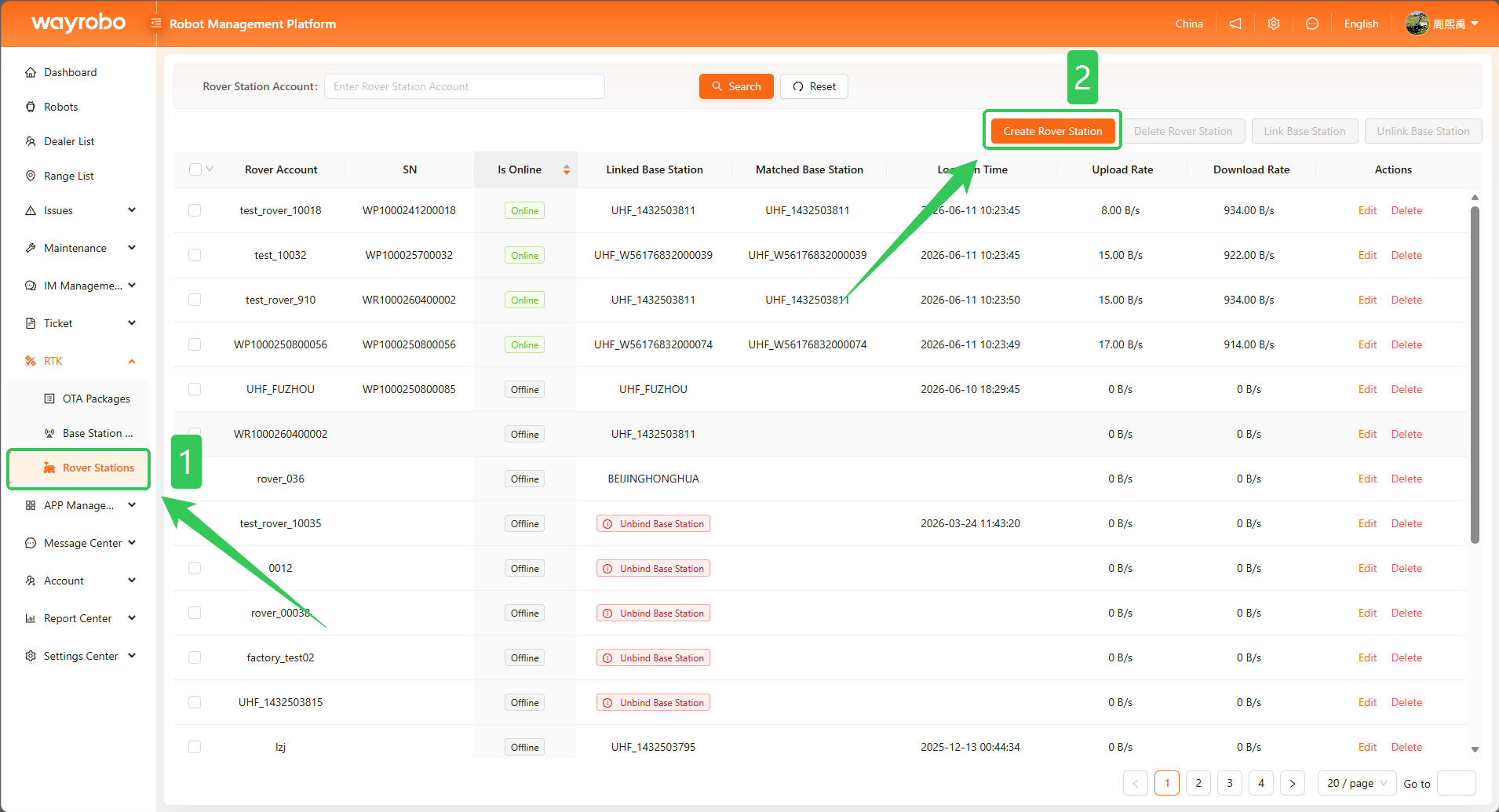
Task: Click the user avatar picture
Action: pyautogui.click(x=1417, y=24)
